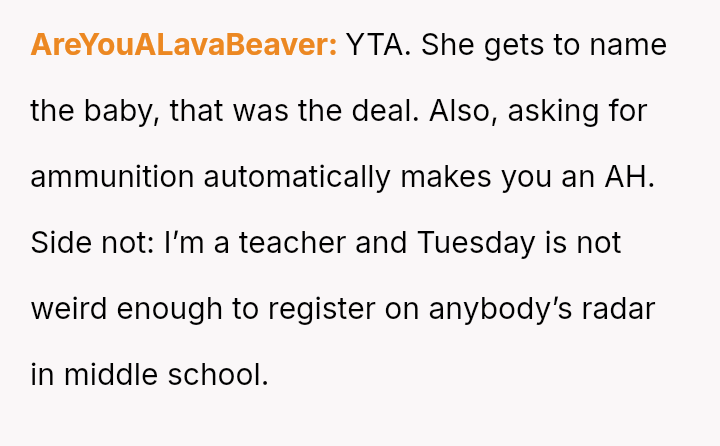Click the abbreviation "AH" in the comment

[625, 177]
